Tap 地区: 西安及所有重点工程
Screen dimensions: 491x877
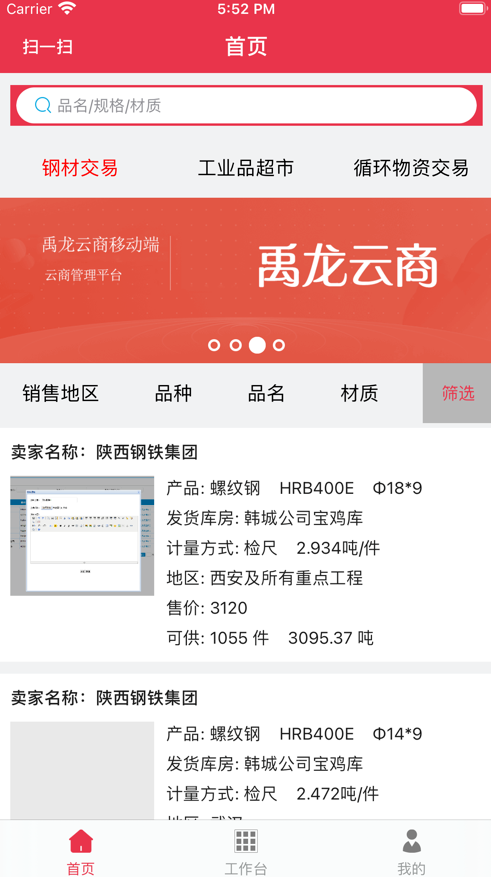(265, 578)
